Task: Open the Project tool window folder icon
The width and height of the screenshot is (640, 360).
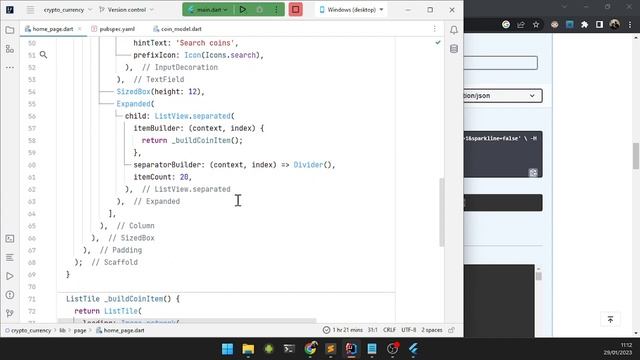Action: point(10,30)
